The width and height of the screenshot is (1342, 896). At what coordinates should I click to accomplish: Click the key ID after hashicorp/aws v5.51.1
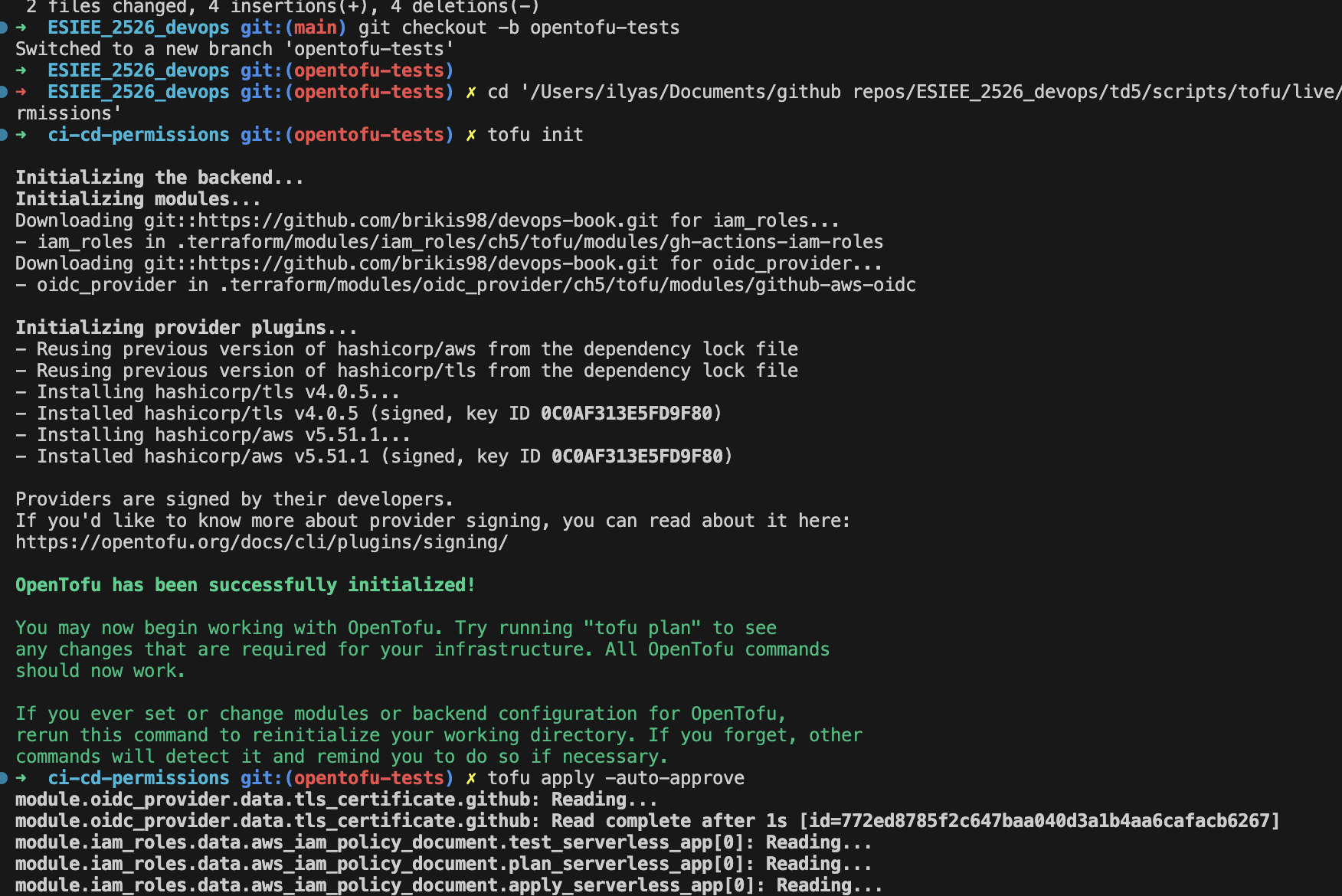click(x=637, y=457)
